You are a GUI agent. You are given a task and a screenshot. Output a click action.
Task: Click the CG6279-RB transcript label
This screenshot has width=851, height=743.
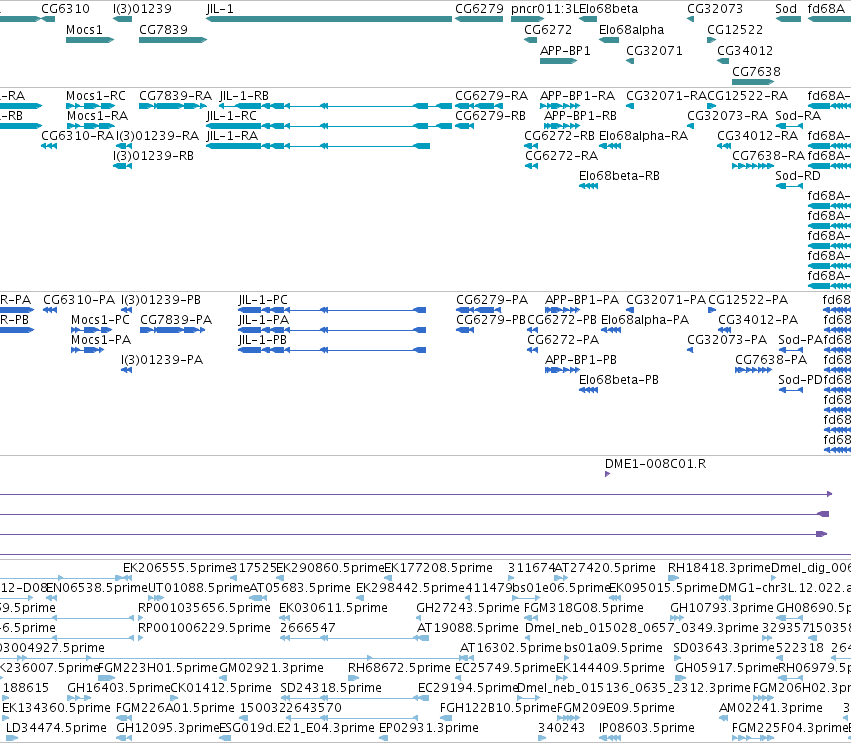tap(491, 116)
